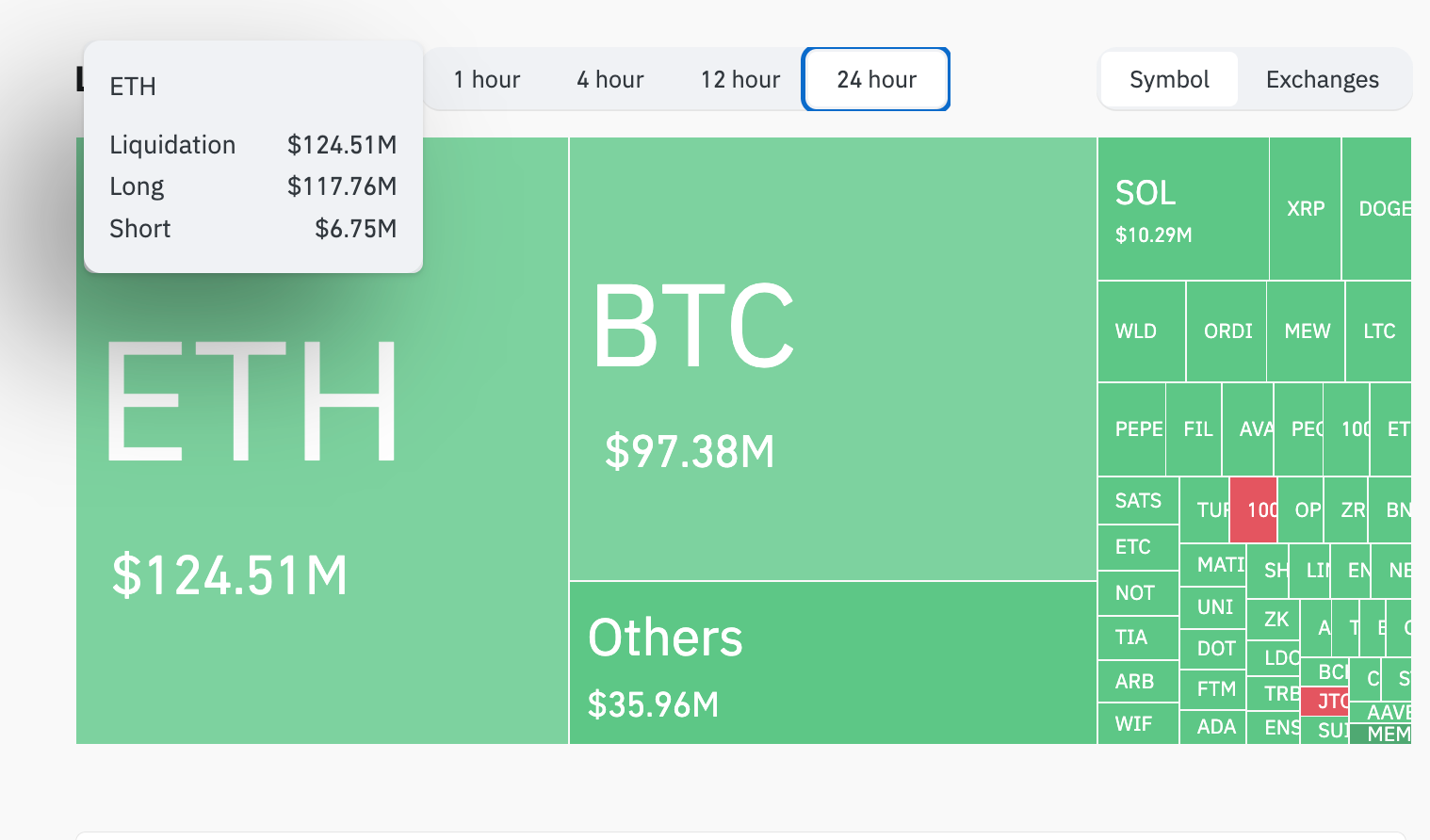Switch to the 4 hour tab
The height and width of the screenshot is (840, 1430).
click(x=609, y=79)
